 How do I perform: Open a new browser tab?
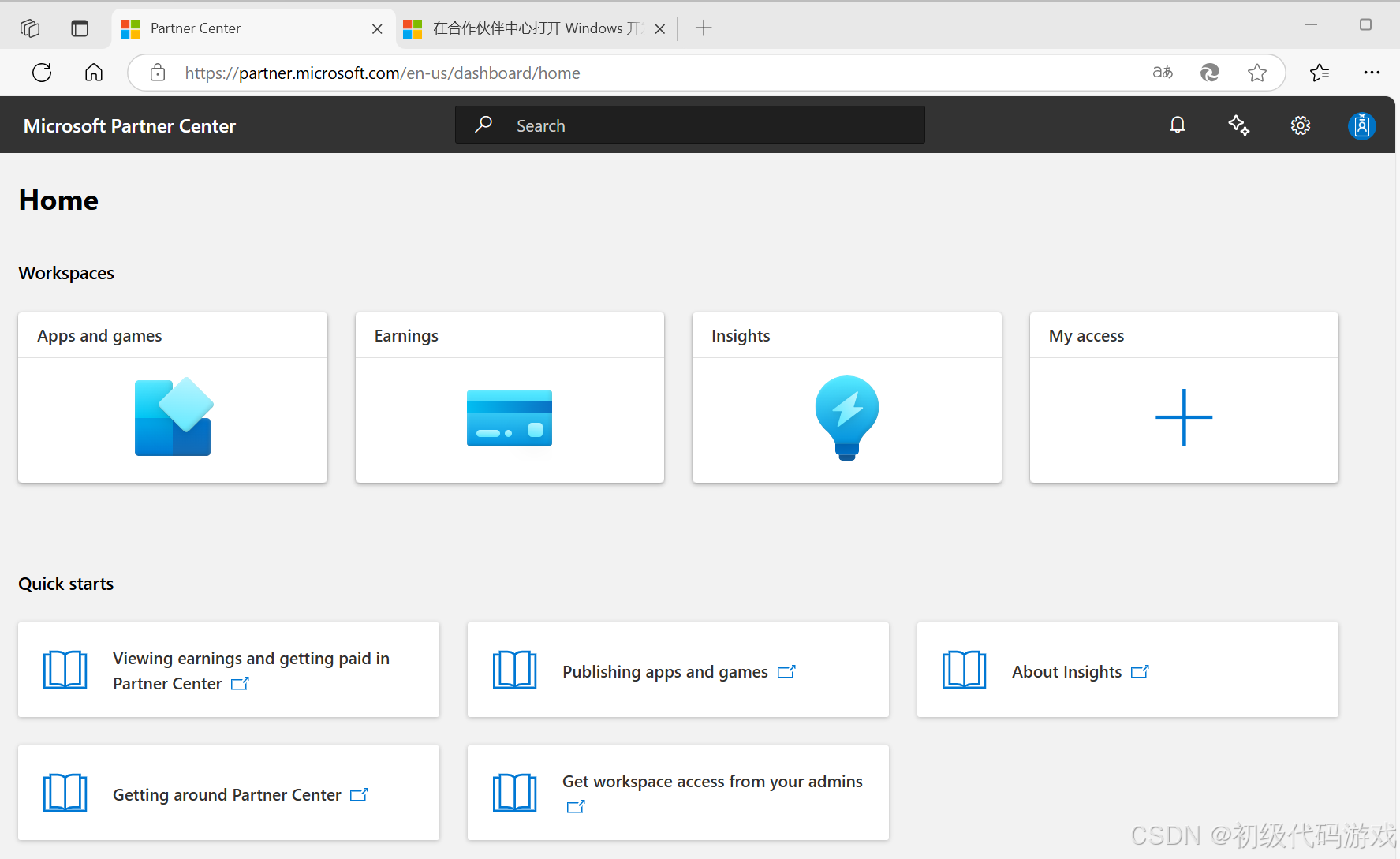(704, 28)
